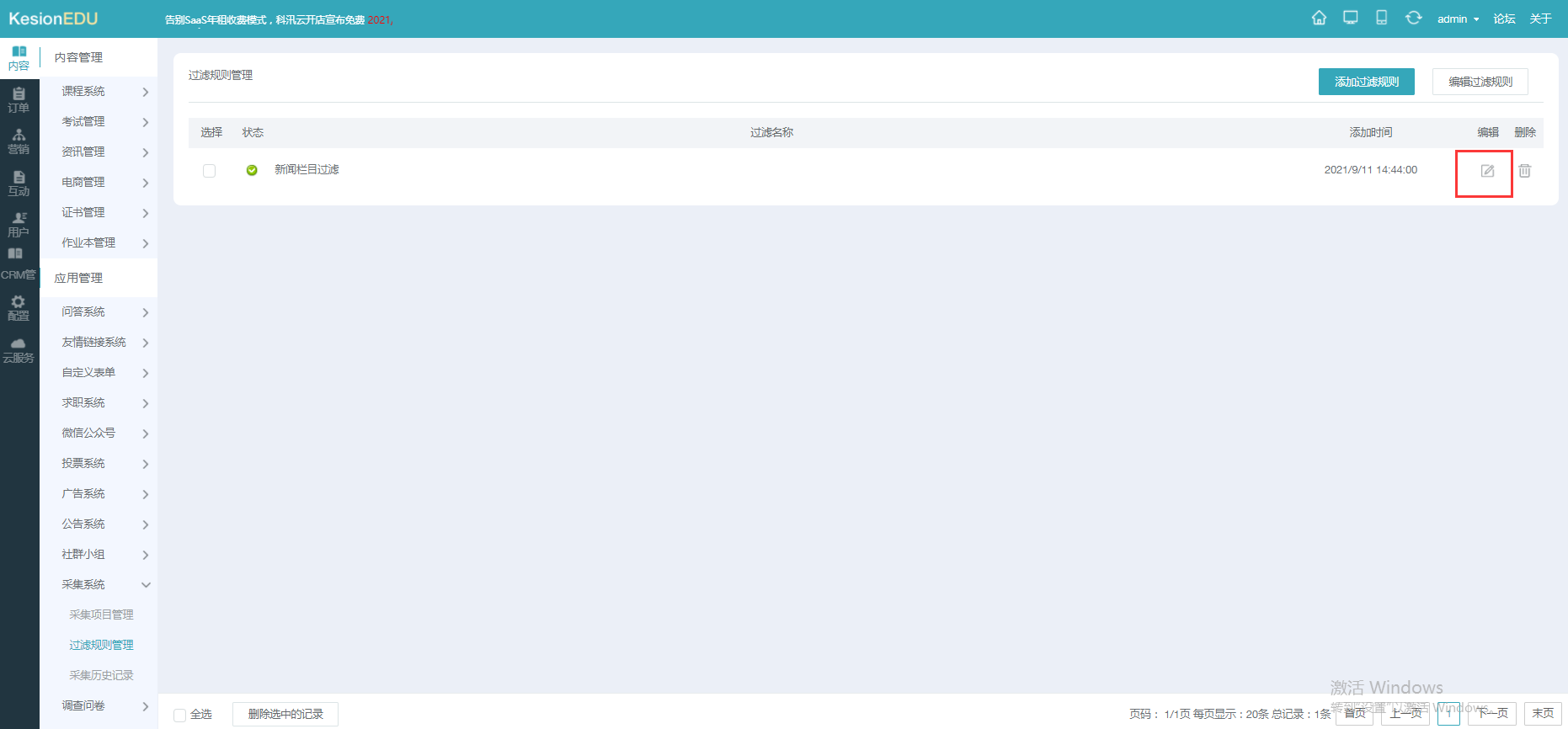Toggle the green status icon for 新闻栏目过滤
The image size is (1568, 729).
[252, 171]
